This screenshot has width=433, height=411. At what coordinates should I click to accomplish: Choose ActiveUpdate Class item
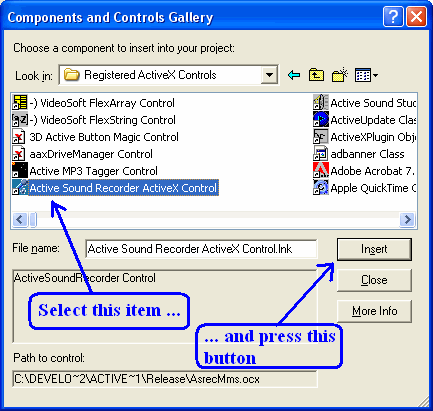click(x=365, y=120)
